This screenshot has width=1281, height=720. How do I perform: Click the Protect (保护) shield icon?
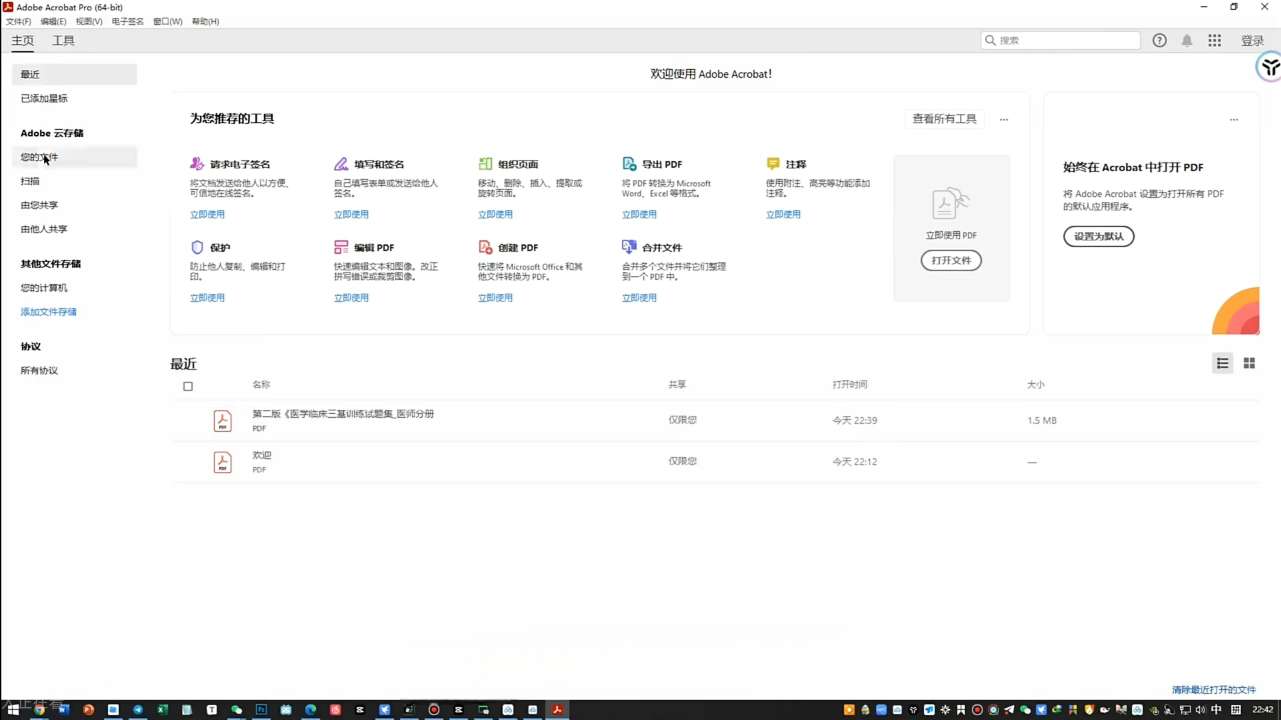pos(197,247)
